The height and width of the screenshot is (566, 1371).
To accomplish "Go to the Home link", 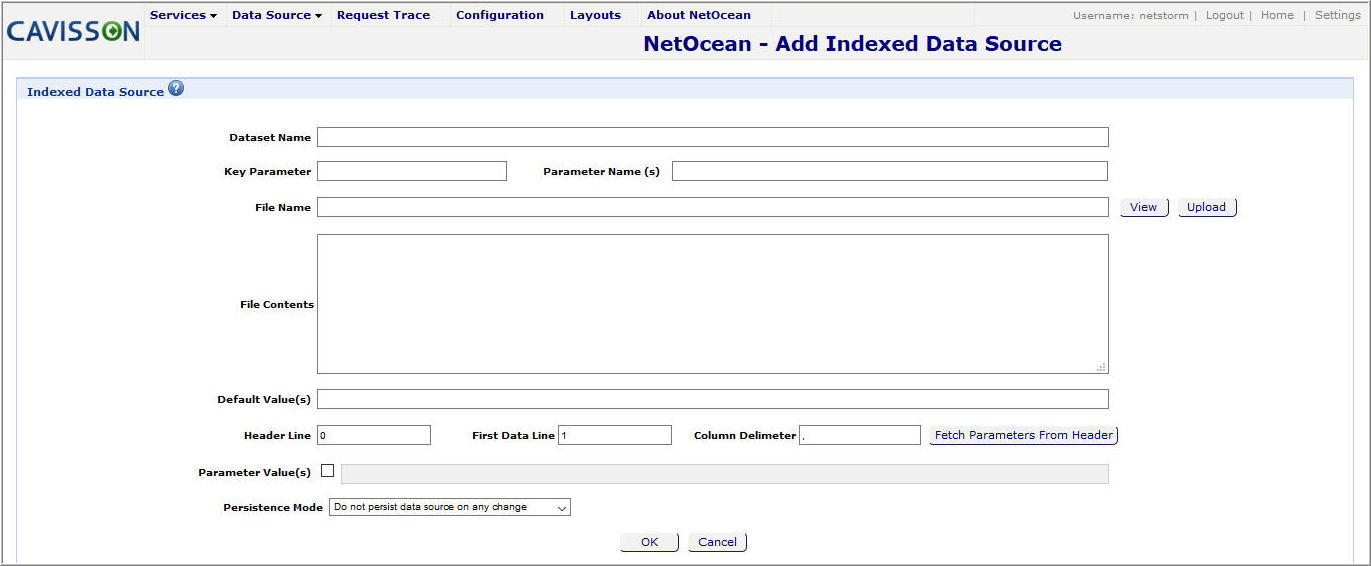I will click(x=1277, y=15).
